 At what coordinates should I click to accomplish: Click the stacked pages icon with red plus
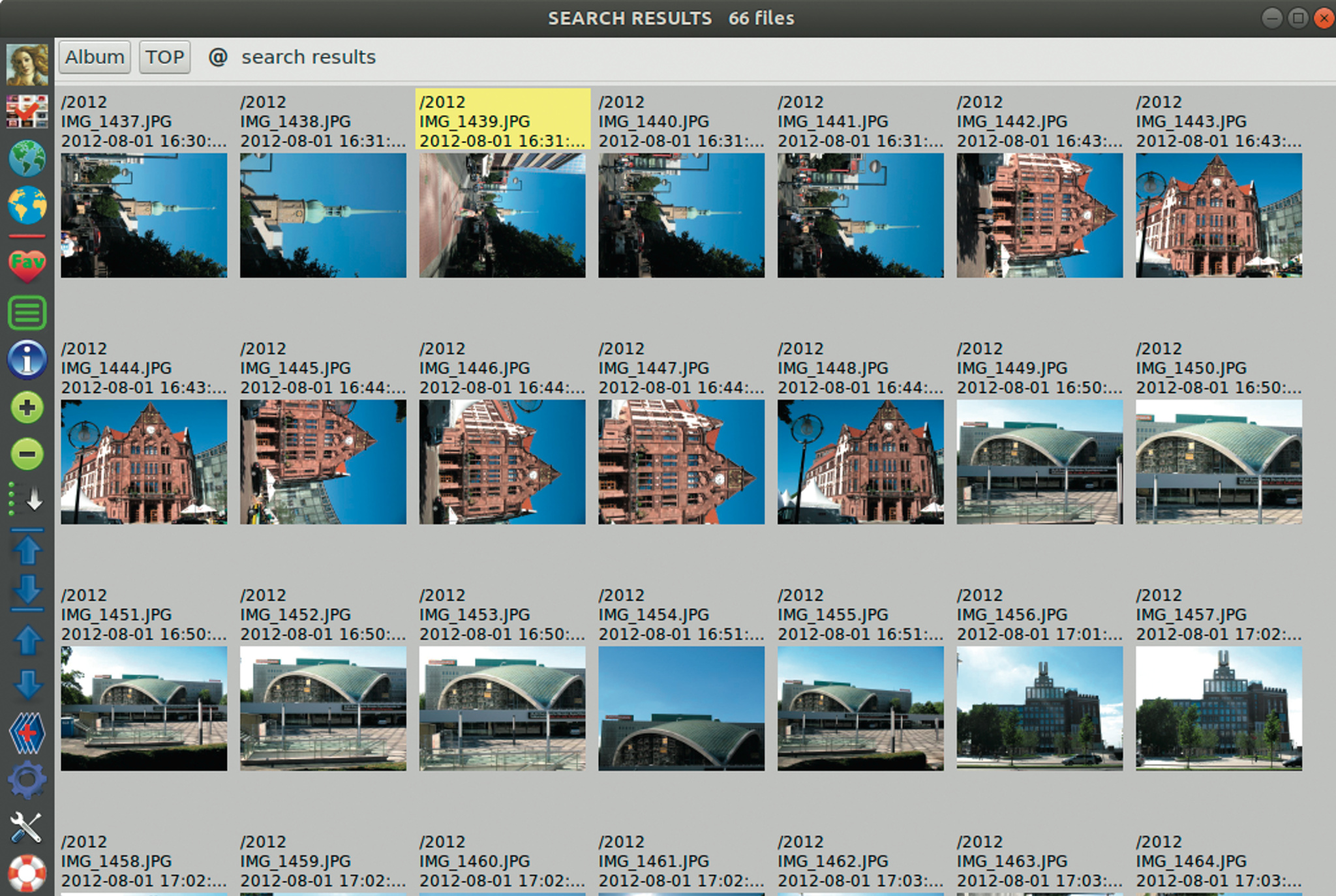27,733
